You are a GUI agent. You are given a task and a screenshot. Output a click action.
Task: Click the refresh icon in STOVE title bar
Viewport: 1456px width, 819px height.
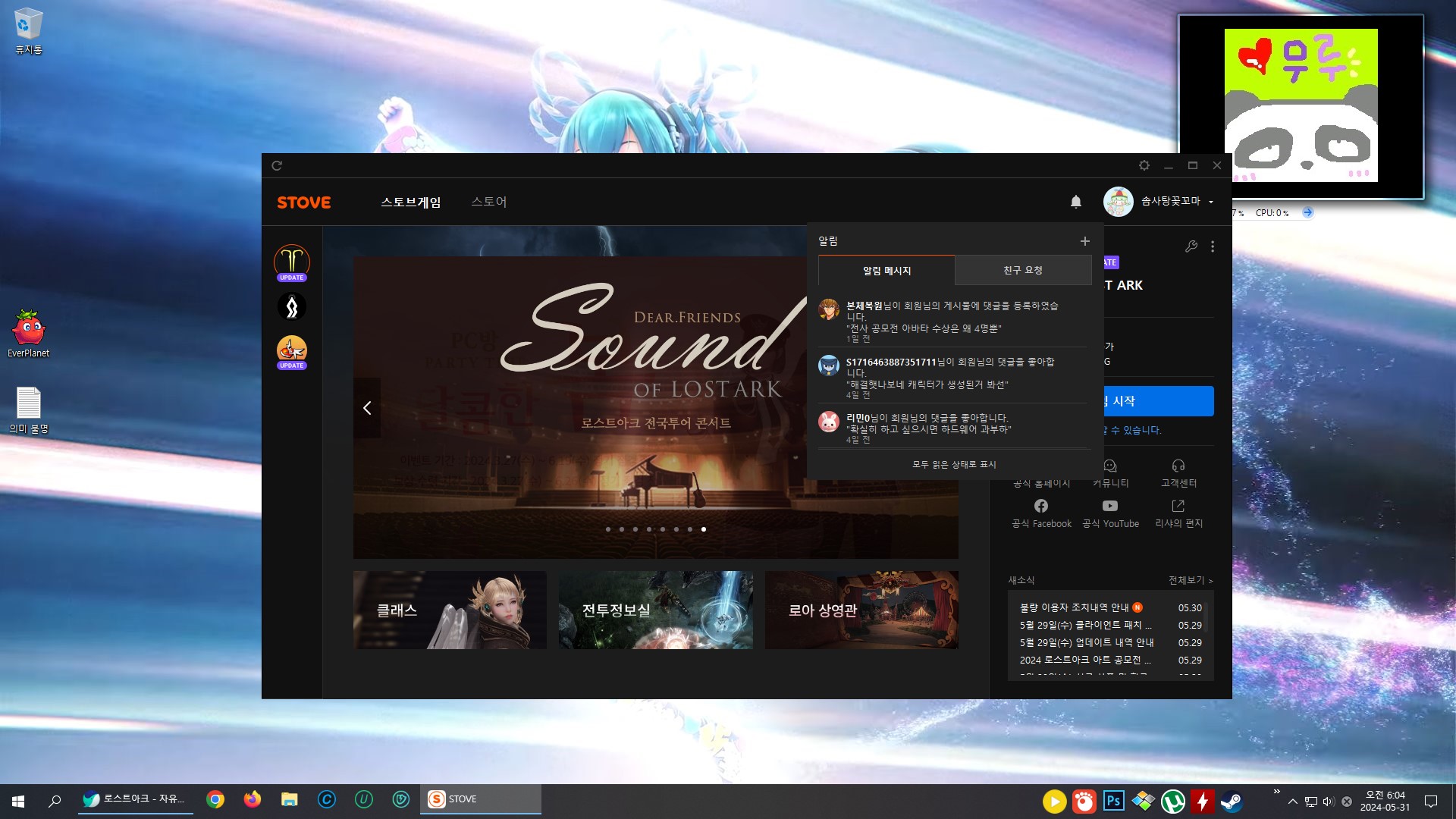[x=277, y=165]
